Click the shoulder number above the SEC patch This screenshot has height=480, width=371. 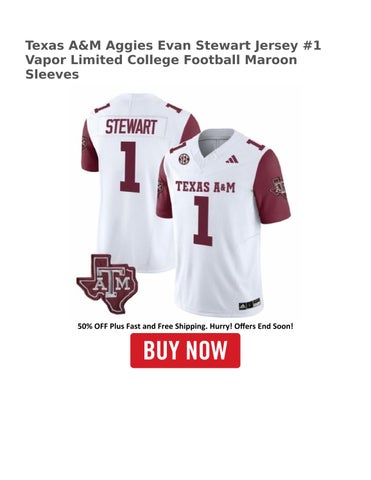coord(178,147)
